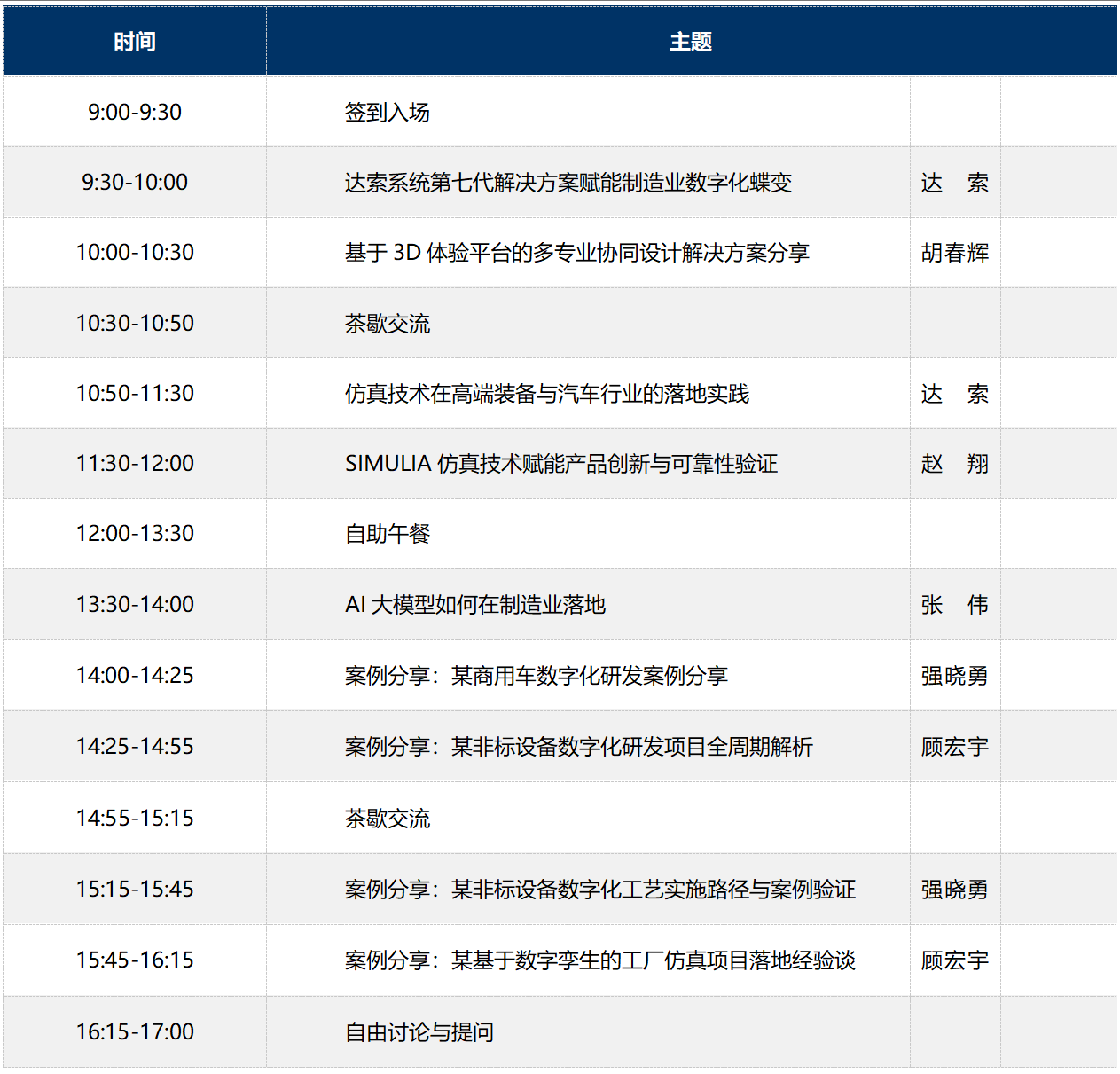Select the 签到入场 agenda item
Image resolution: width=1120 pixels, height=1074 pixels.
(387, 113)
